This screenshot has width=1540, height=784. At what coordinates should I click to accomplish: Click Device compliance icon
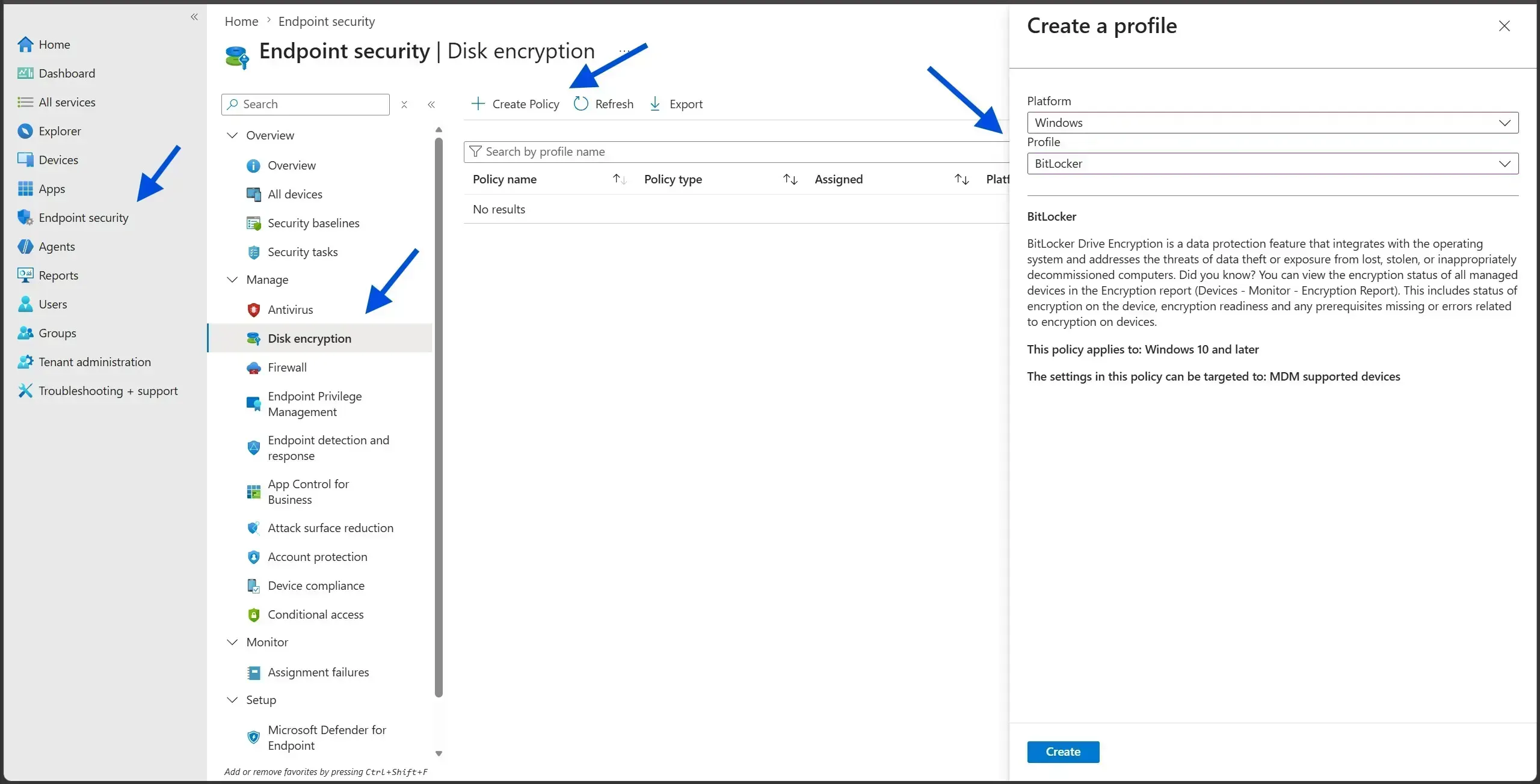[x=254, y=586]
